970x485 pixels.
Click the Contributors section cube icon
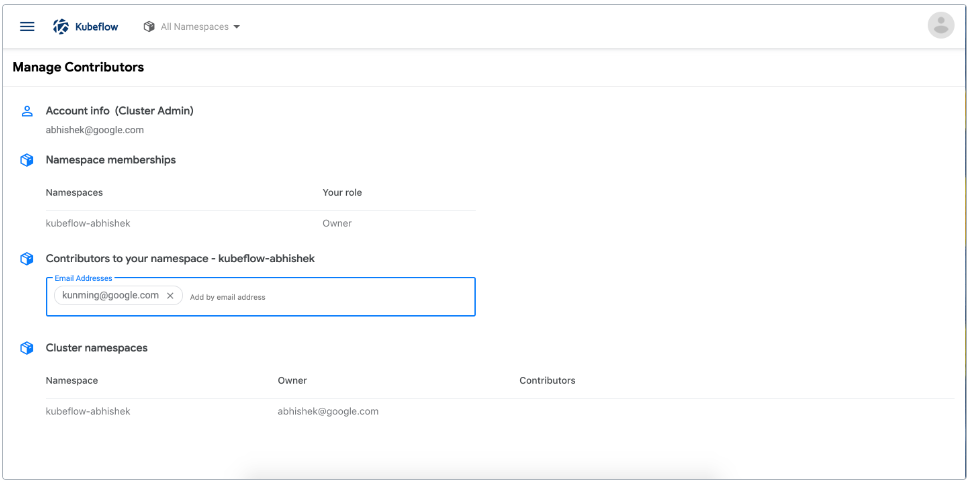click(x=27, y=259)
